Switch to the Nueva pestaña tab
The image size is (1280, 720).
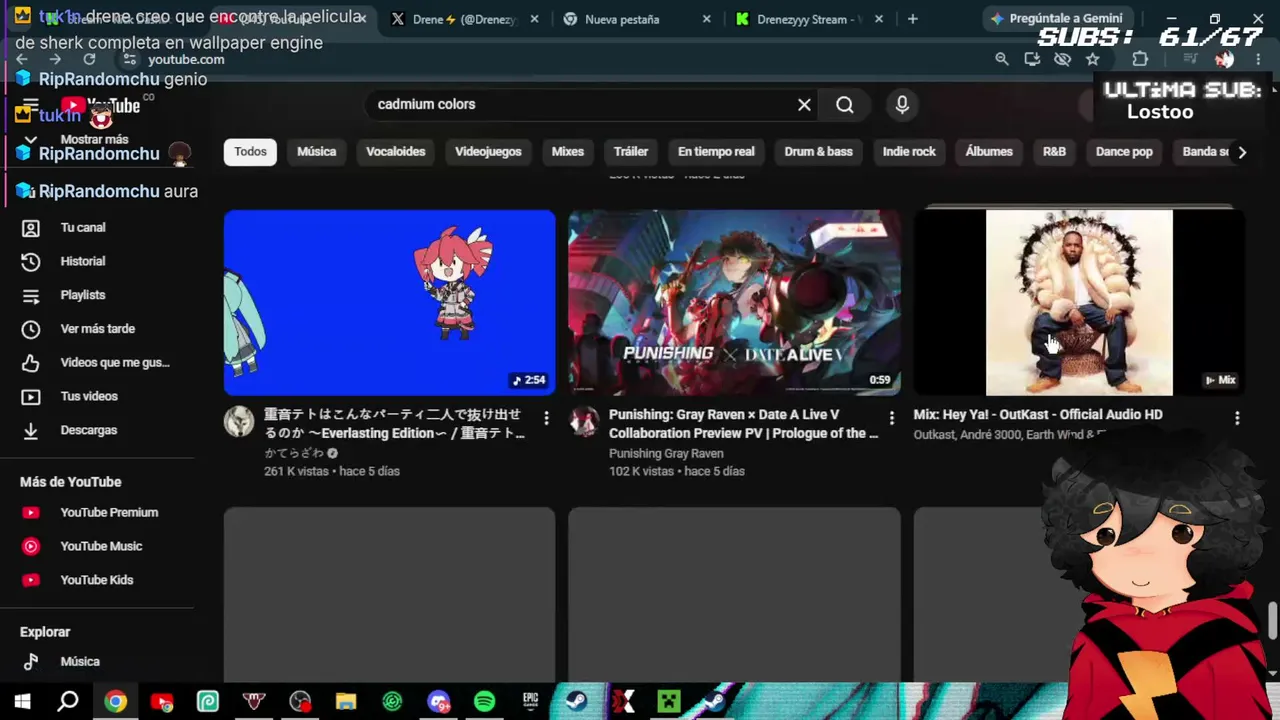637,19
